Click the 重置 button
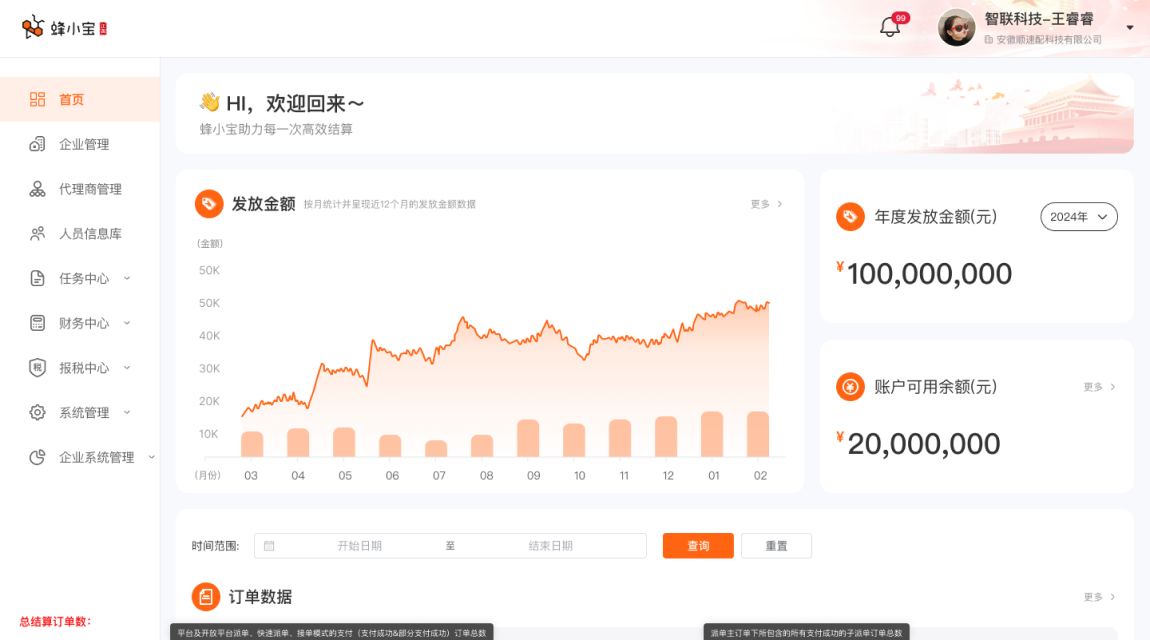 click(776, 546)
